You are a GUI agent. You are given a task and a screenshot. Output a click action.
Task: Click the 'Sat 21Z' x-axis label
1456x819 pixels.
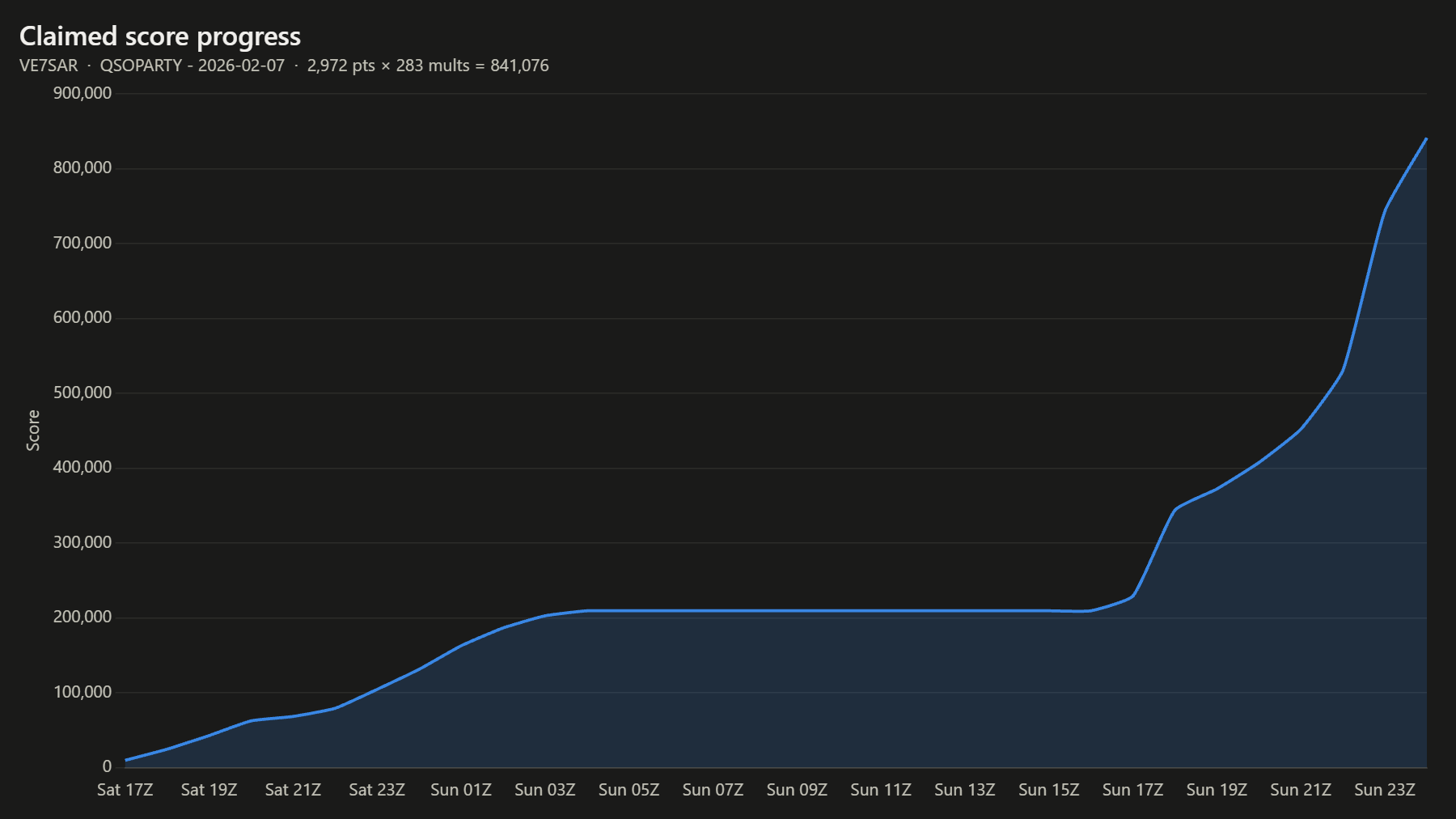293,790
